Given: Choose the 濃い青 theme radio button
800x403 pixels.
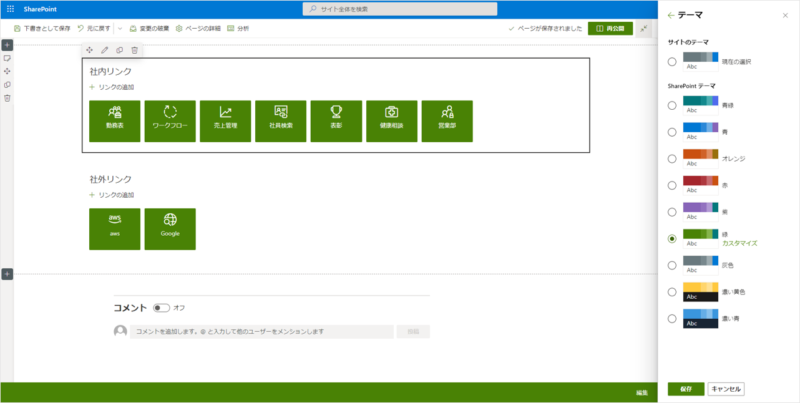Looking at the screenshot, I should 672,319.
